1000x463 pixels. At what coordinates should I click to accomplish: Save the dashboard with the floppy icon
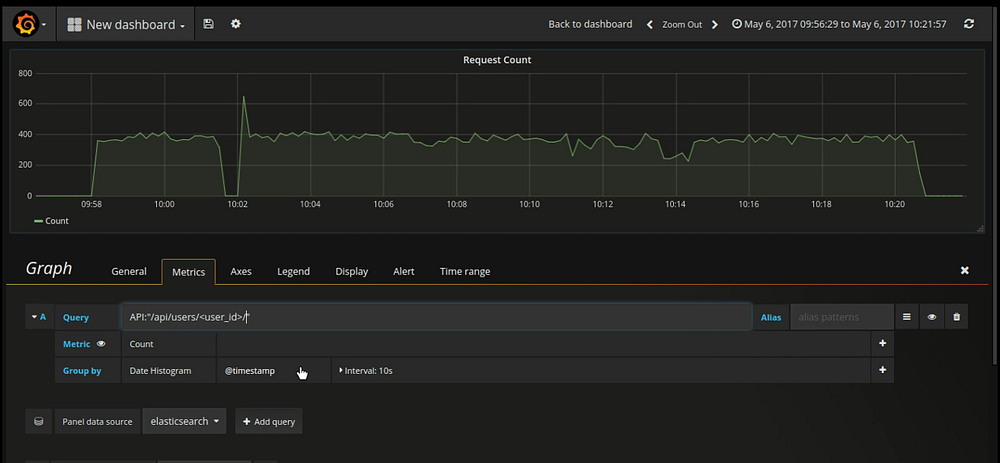point(208,24)
